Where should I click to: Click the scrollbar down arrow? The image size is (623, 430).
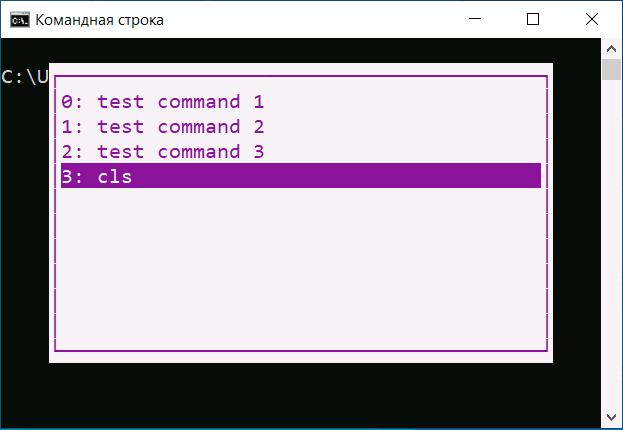coord(611,417)
